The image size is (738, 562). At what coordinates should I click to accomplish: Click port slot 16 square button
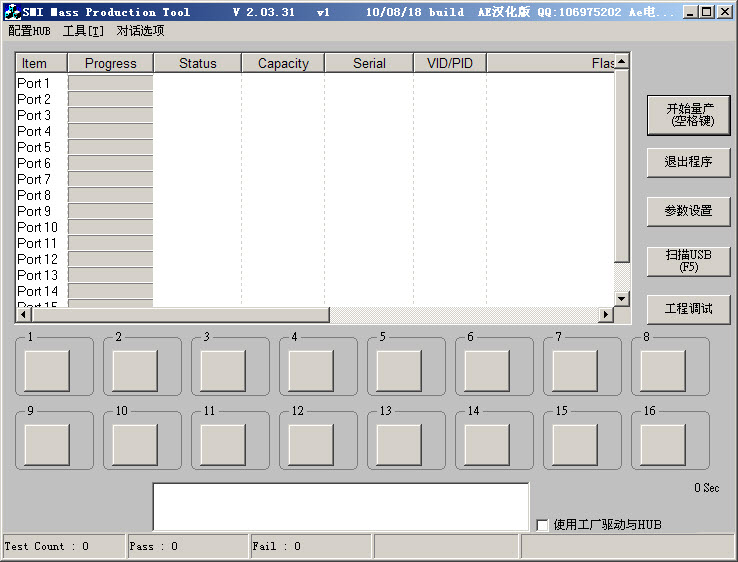(x=663, y=444)
